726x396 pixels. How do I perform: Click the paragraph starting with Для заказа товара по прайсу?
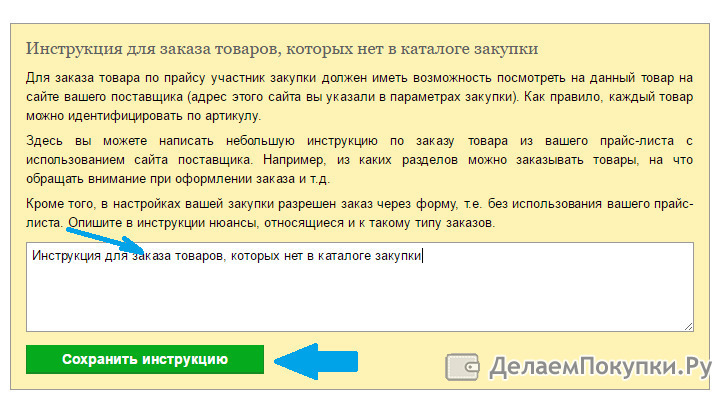359,96
